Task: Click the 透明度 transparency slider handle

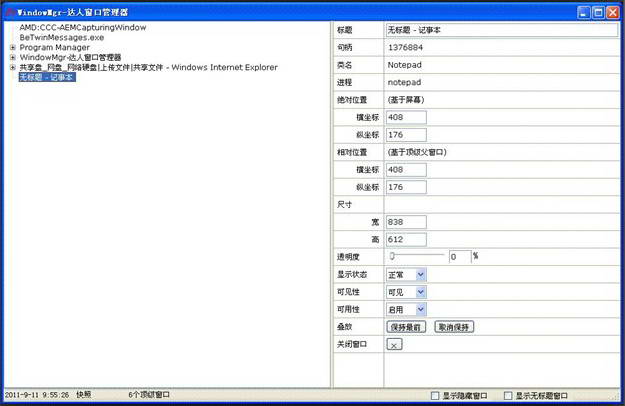Action: 392,256
